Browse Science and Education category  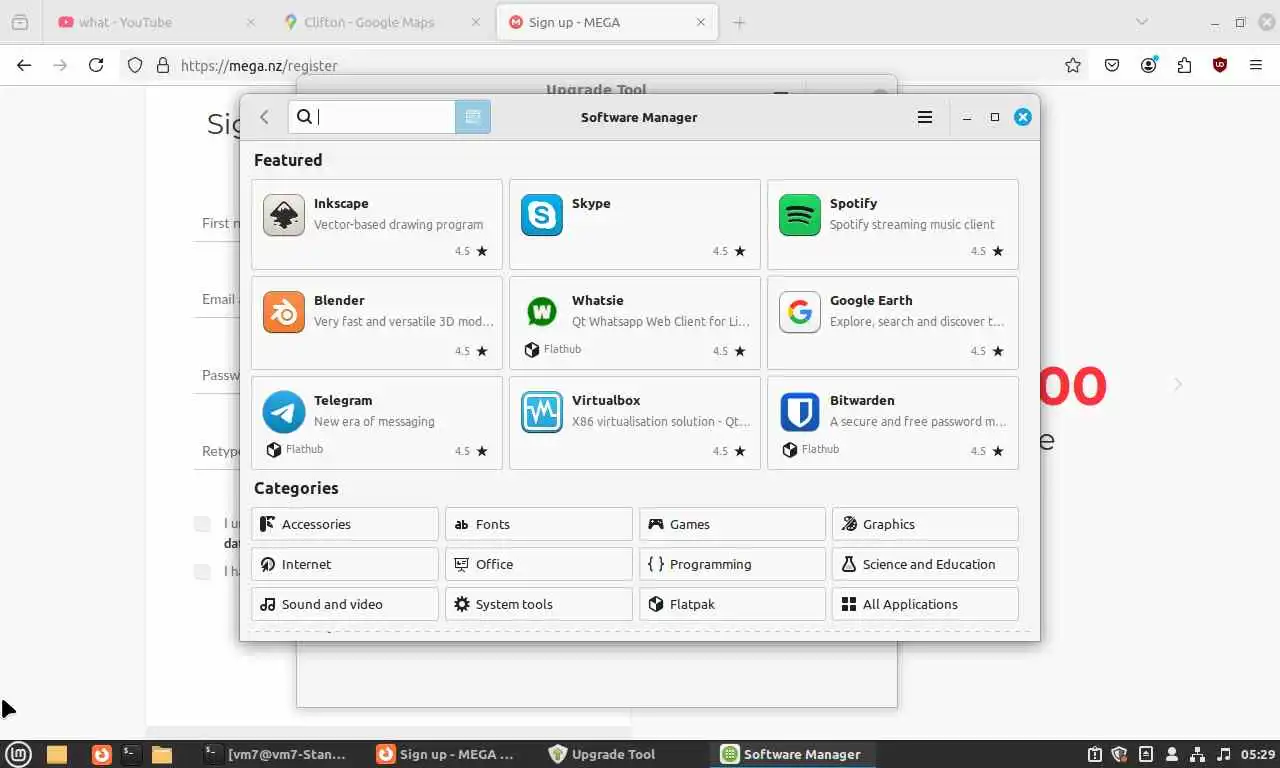(x=925, y=564)
